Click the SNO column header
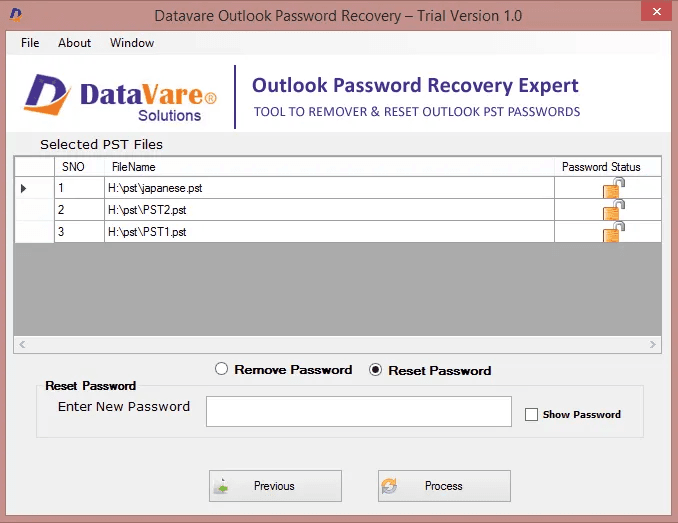The width and height of the screenshot is (678, 523). 79,167
